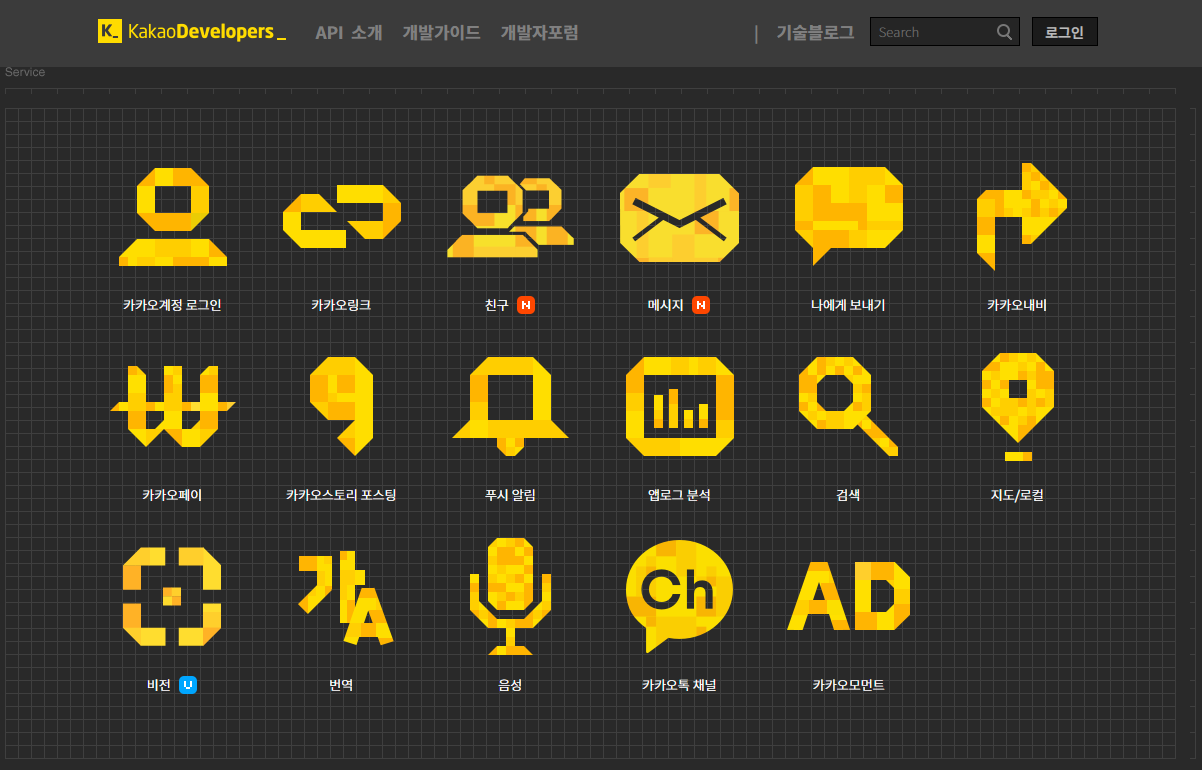Click the 비전 label text

tap(159, 685)
